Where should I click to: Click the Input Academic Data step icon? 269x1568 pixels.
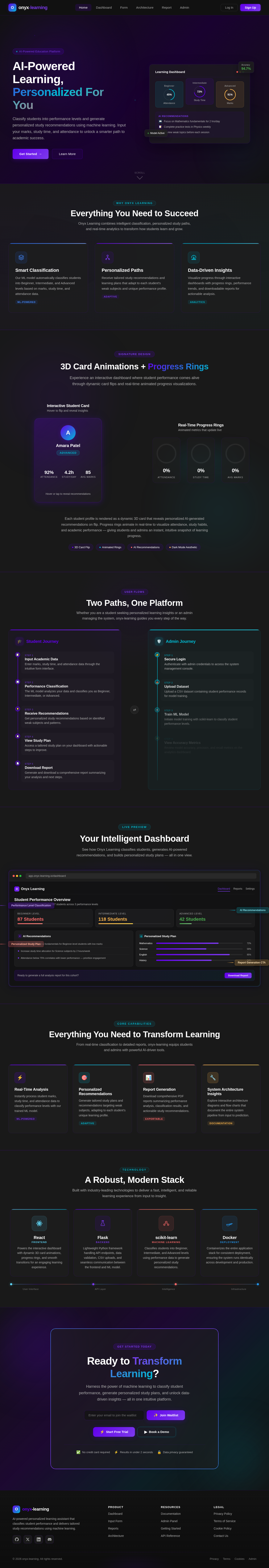coord(18,655)
